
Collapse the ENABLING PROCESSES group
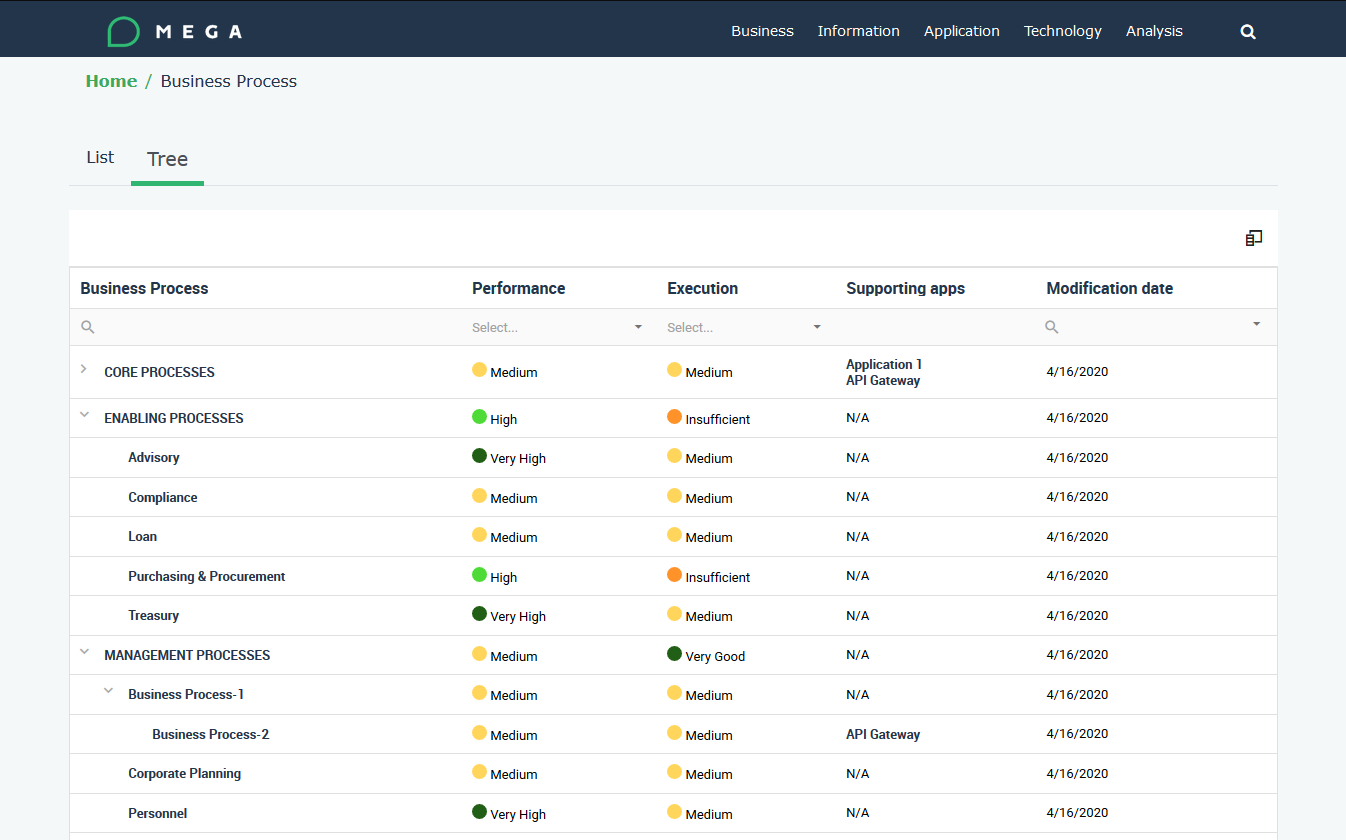click(x=84, y=415)
